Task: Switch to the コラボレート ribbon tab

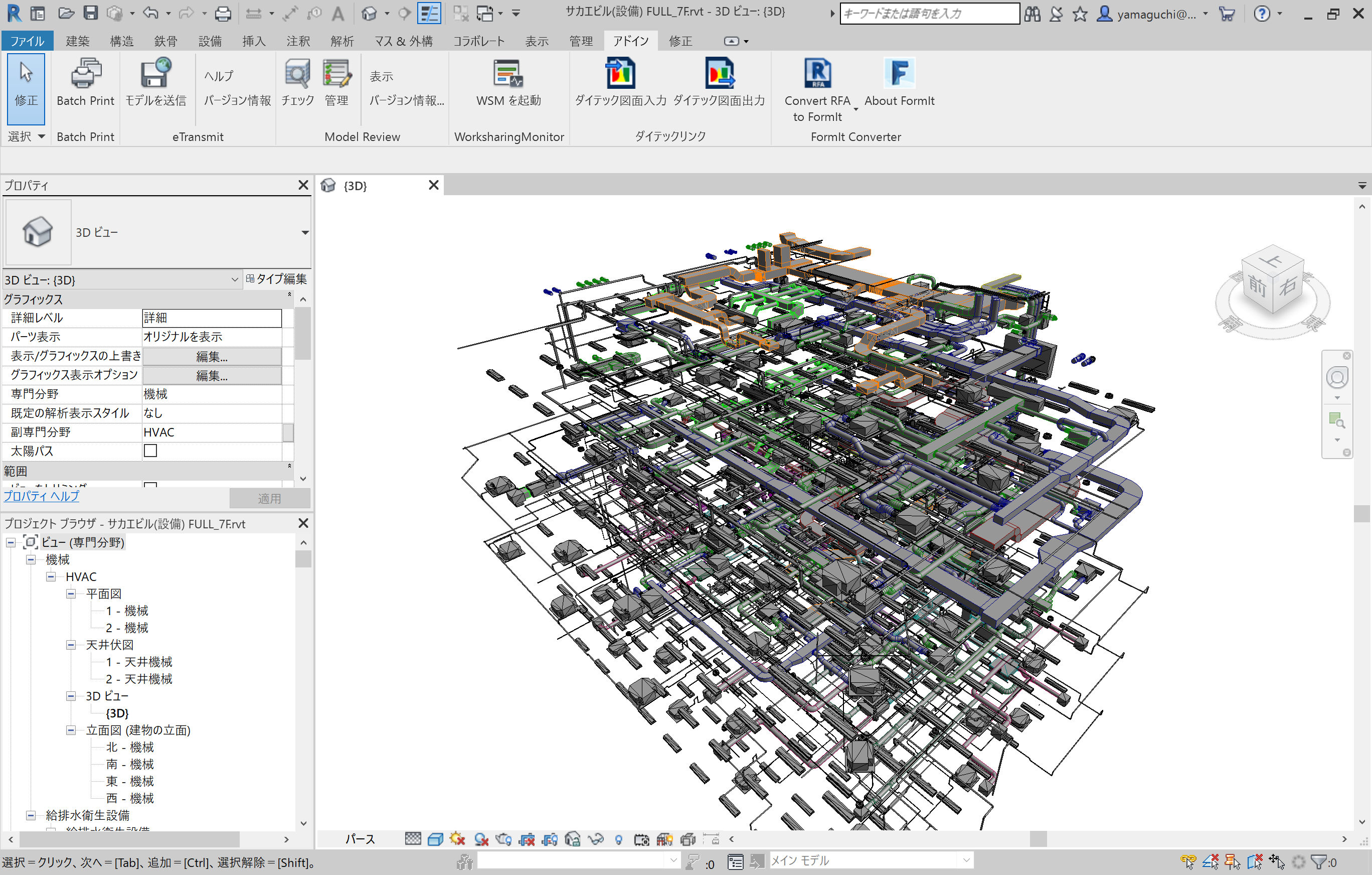Action: [x=478, y=41]
